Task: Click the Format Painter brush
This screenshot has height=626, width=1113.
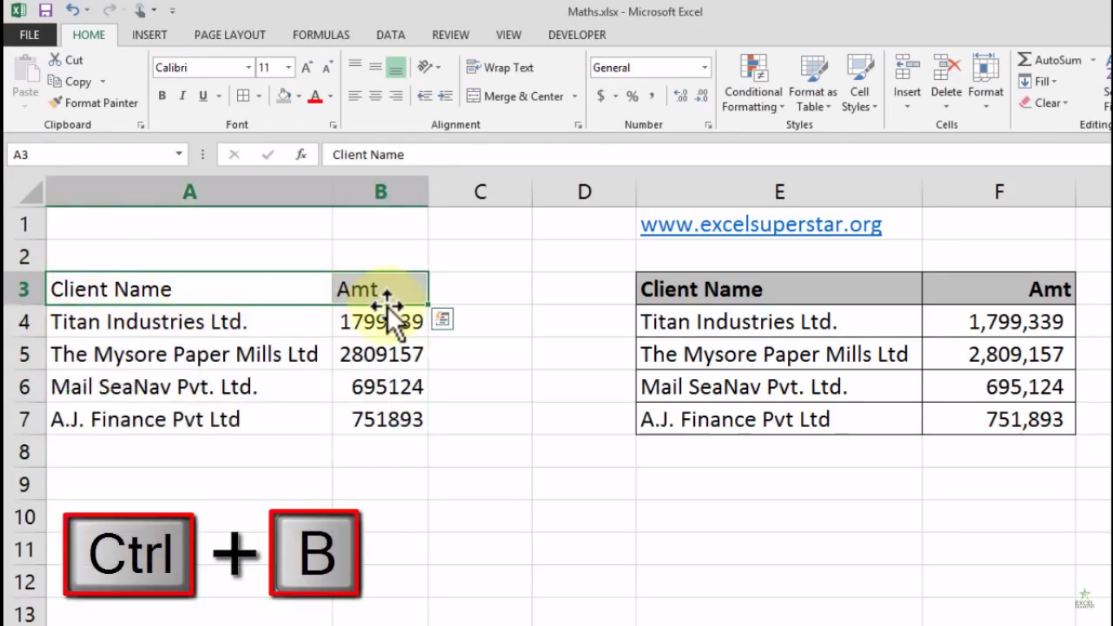Action: coord(55,103)
